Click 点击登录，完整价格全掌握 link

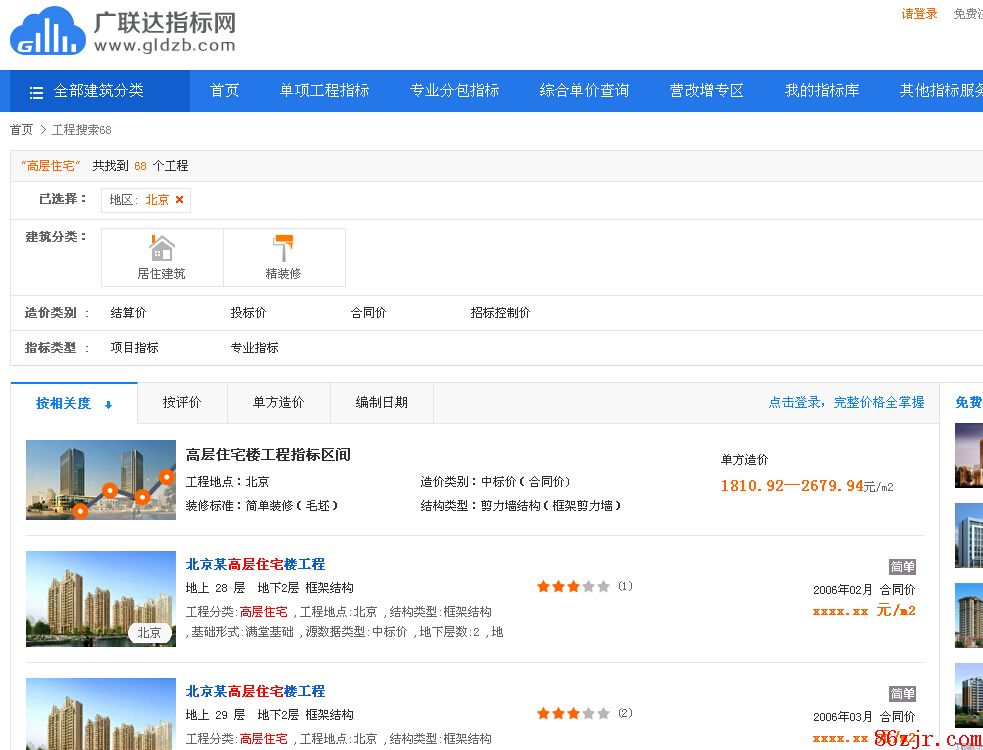[846, 402]
